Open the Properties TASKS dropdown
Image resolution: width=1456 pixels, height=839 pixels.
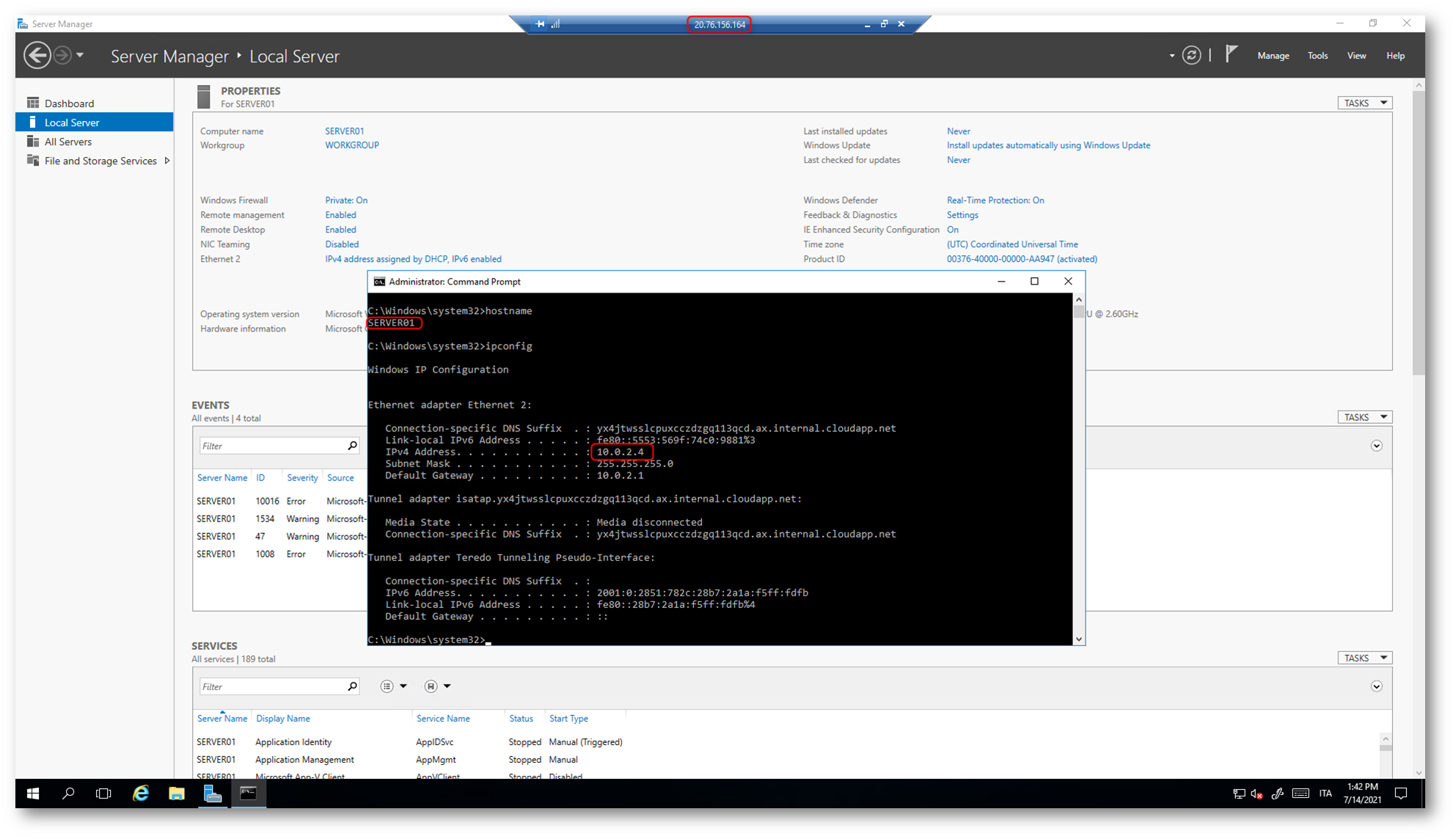(1364, 103)
